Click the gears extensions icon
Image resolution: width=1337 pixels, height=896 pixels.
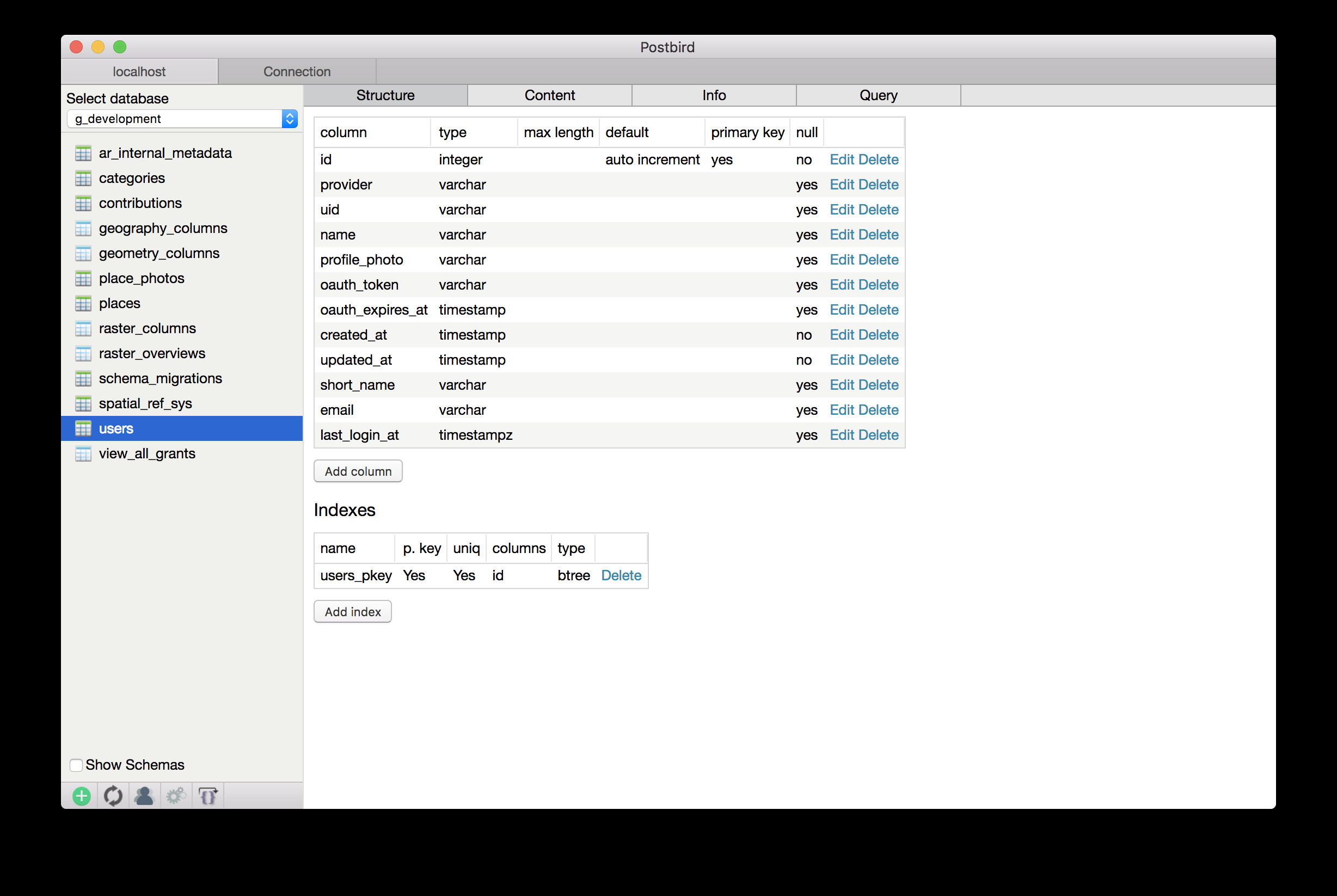click(x=176, y=796)
